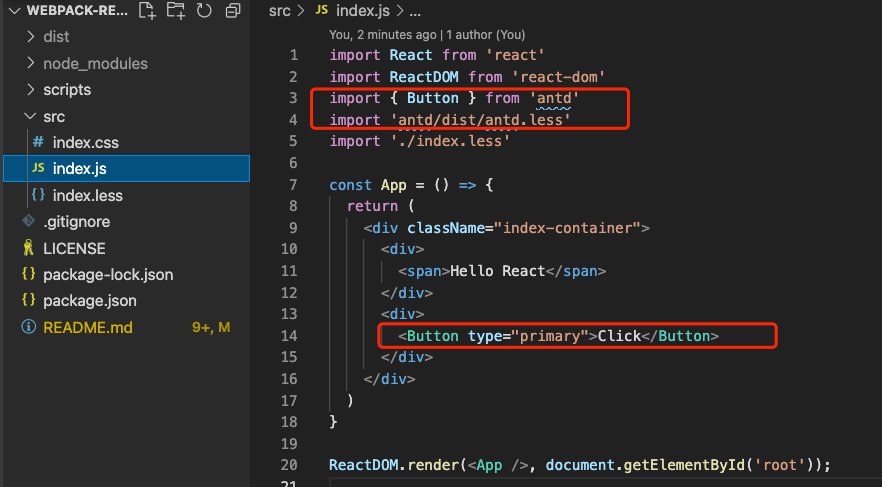
Task: Click the CSS hash icon beside index.css
Action: 38,142
